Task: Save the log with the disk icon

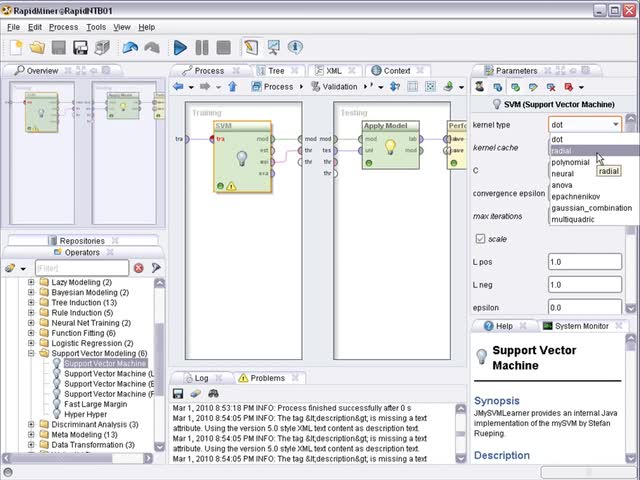Action: point(178,393)
